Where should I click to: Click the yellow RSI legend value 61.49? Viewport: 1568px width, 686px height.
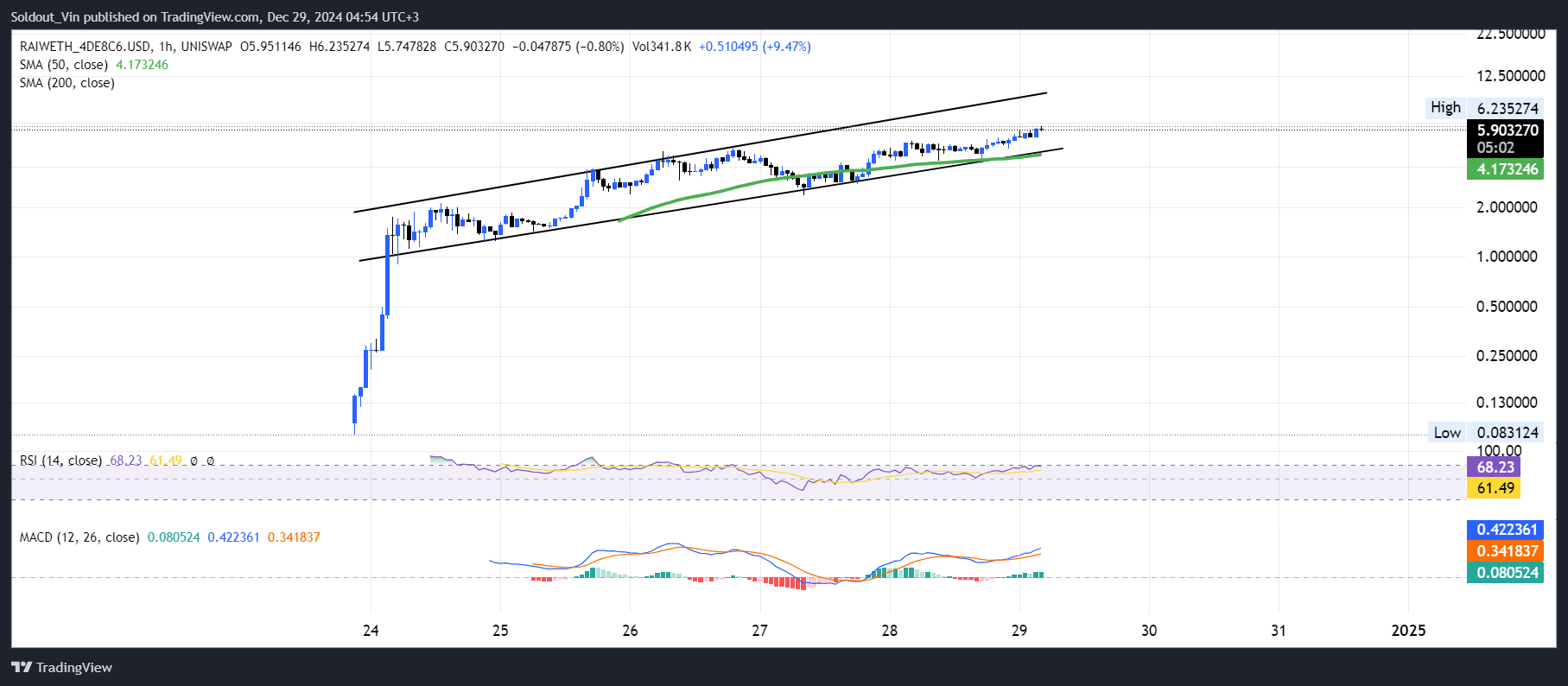[x=166, y=461]
